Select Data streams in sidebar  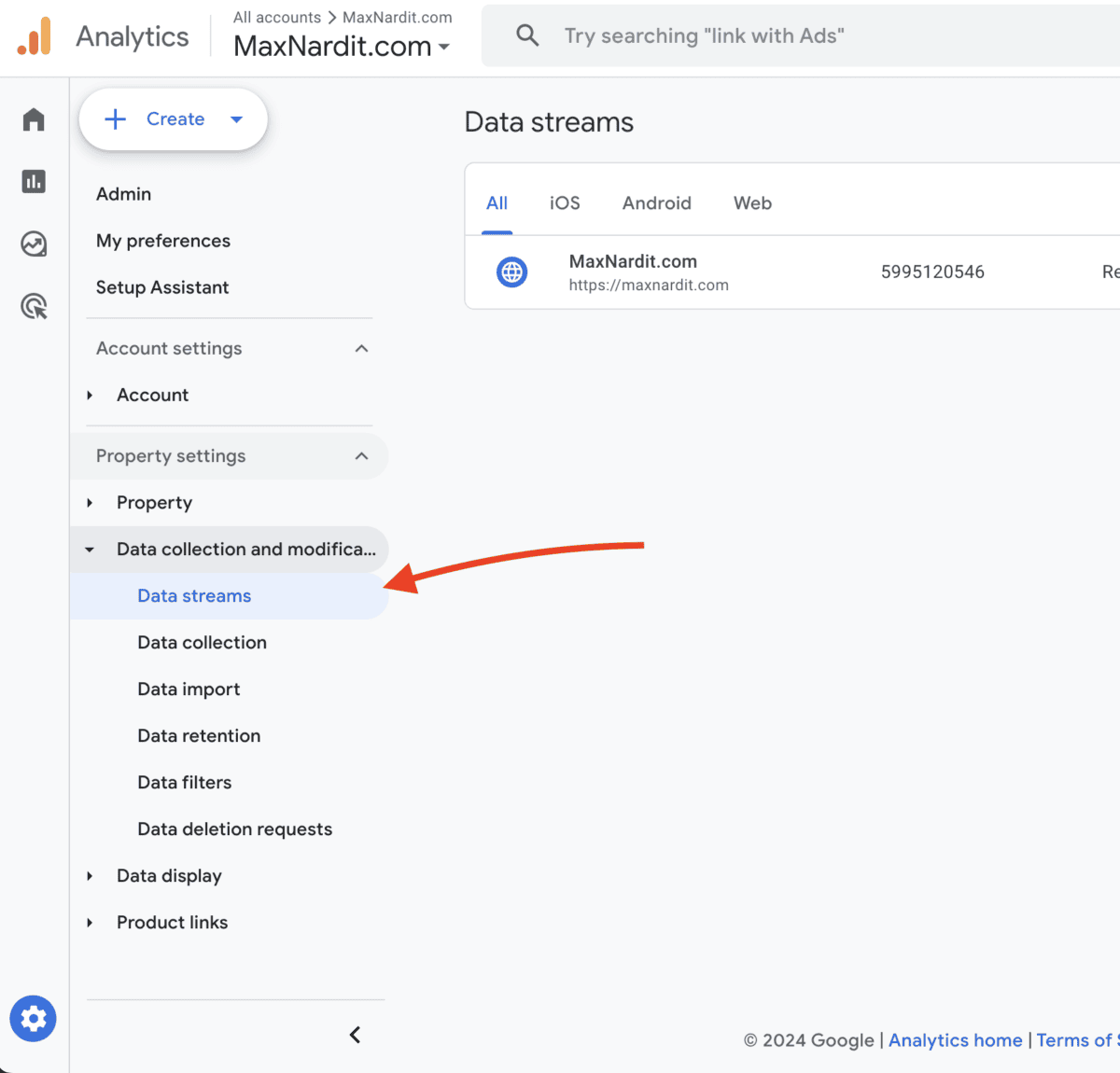[229, 596]
